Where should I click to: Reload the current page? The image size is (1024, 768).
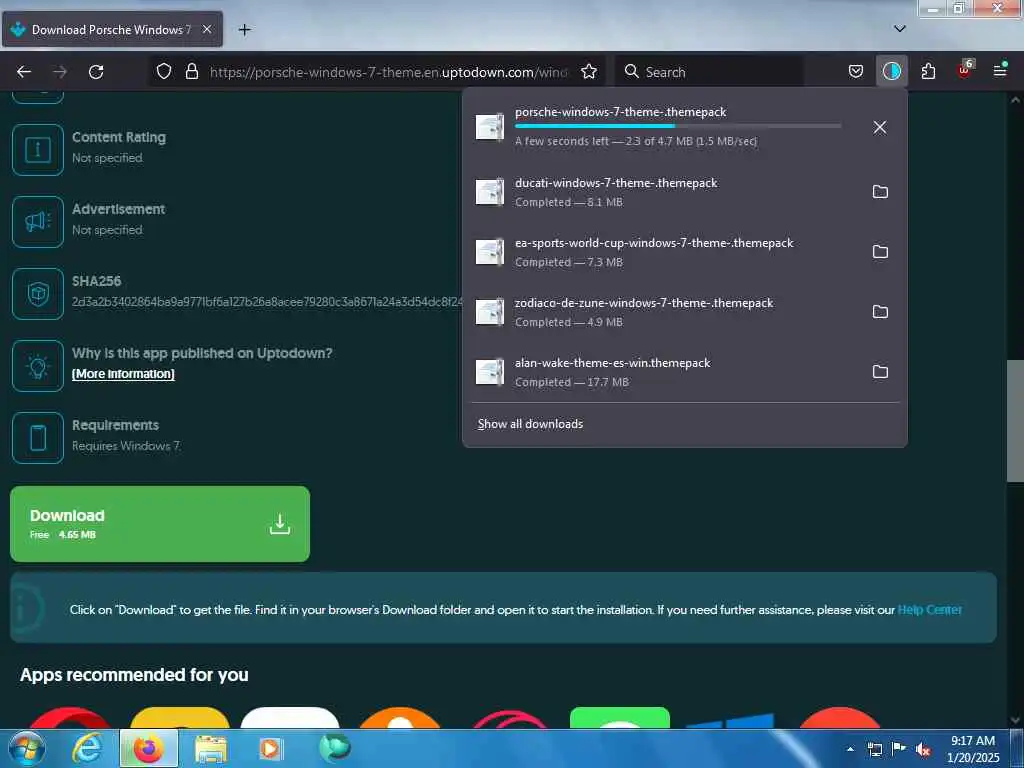point(96,72)
